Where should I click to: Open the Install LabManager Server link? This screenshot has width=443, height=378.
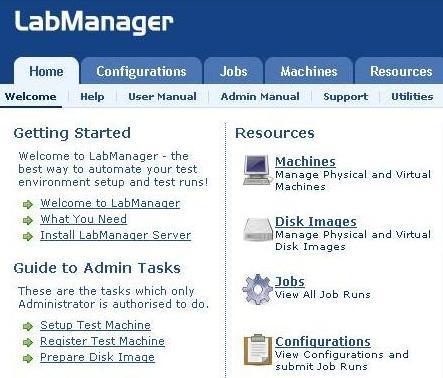116,235
